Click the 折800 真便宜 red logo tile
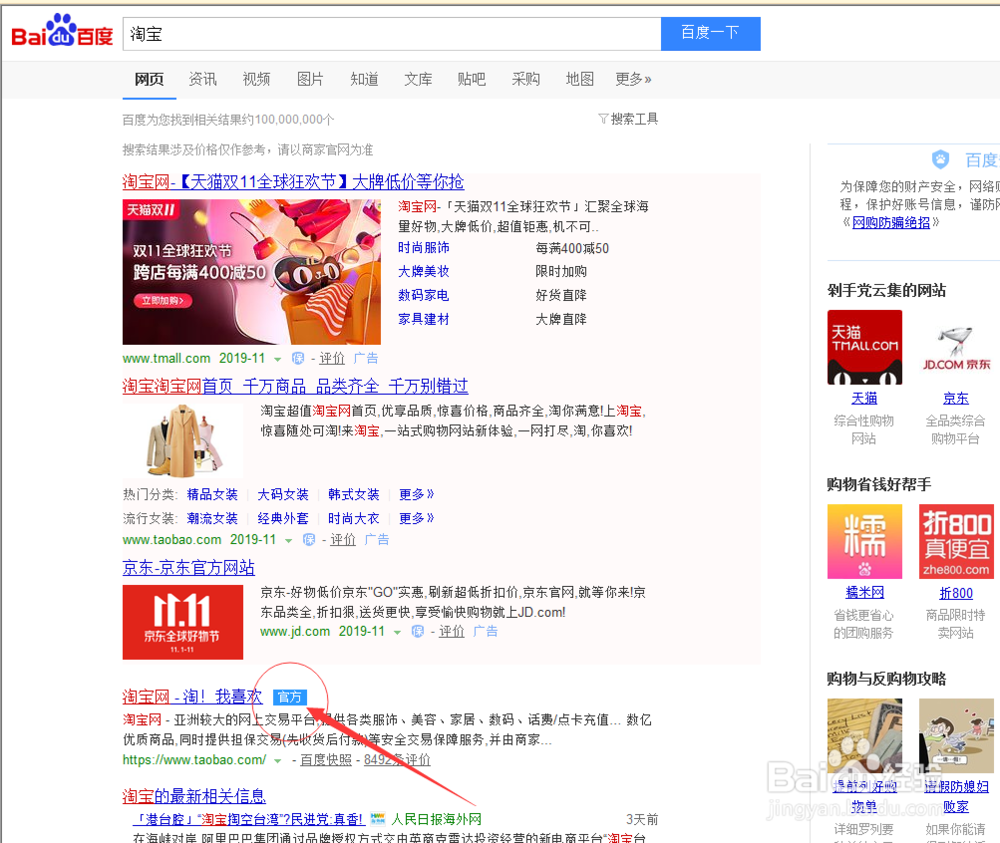The height and width of the screenshot is (843, 1000). [956, 541]
